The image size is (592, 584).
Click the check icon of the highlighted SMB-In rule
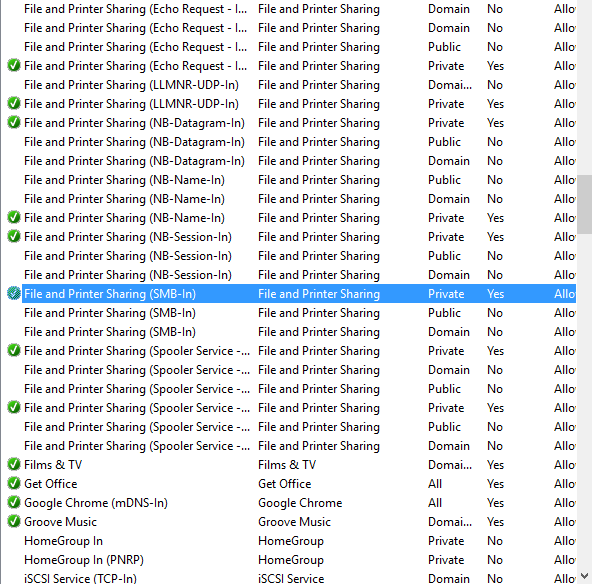tap(14, 293)
